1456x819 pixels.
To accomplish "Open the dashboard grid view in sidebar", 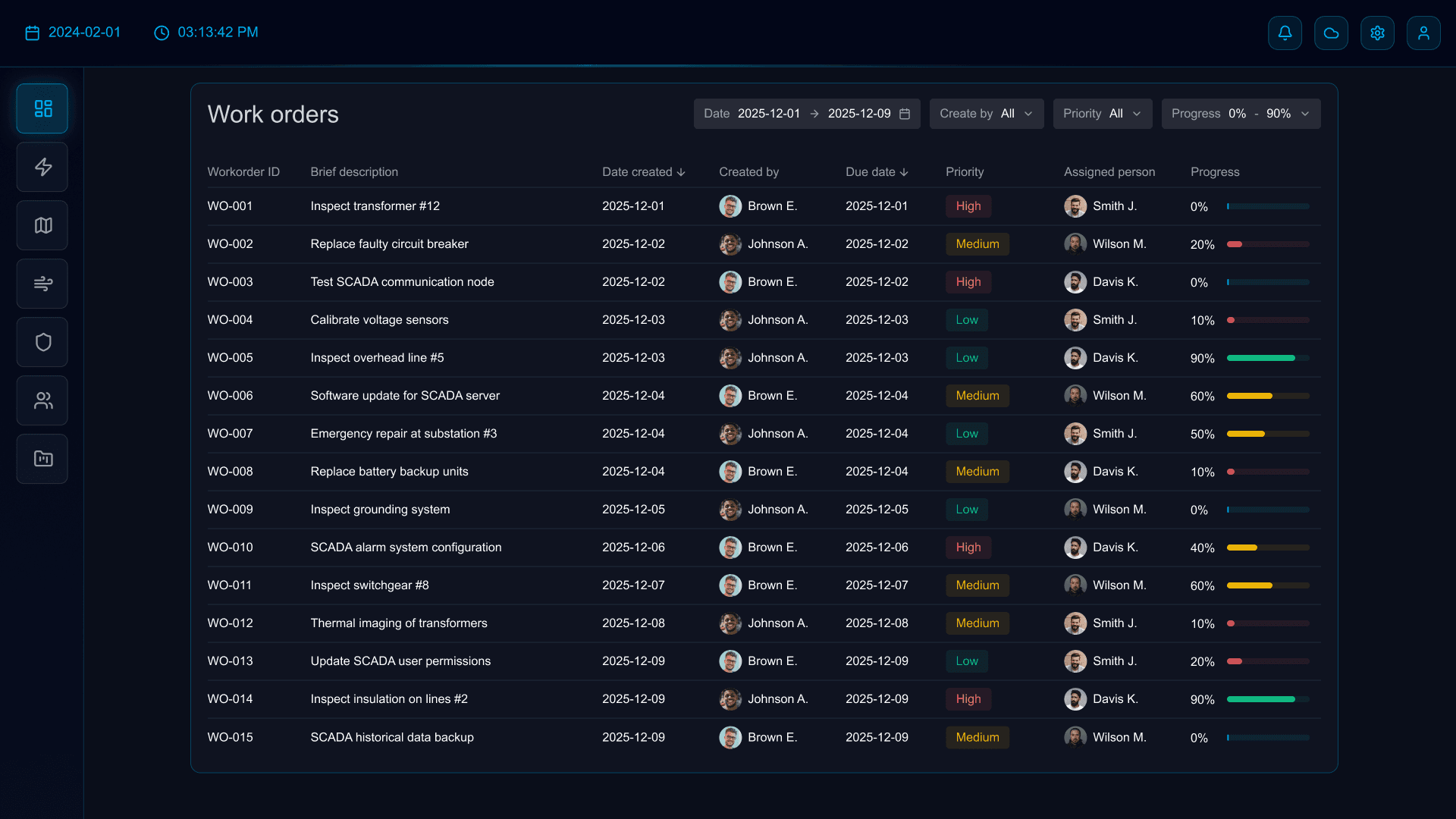I will click(x=42, y=108).
